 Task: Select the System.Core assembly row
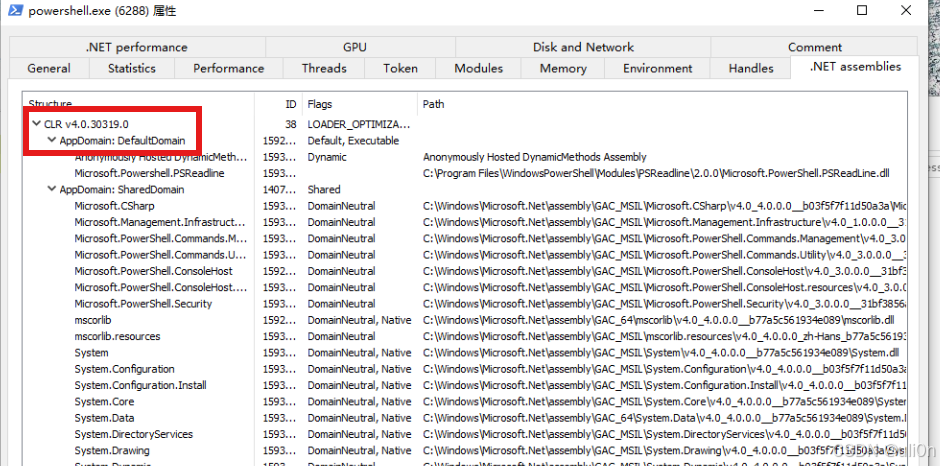click(465, 401)
